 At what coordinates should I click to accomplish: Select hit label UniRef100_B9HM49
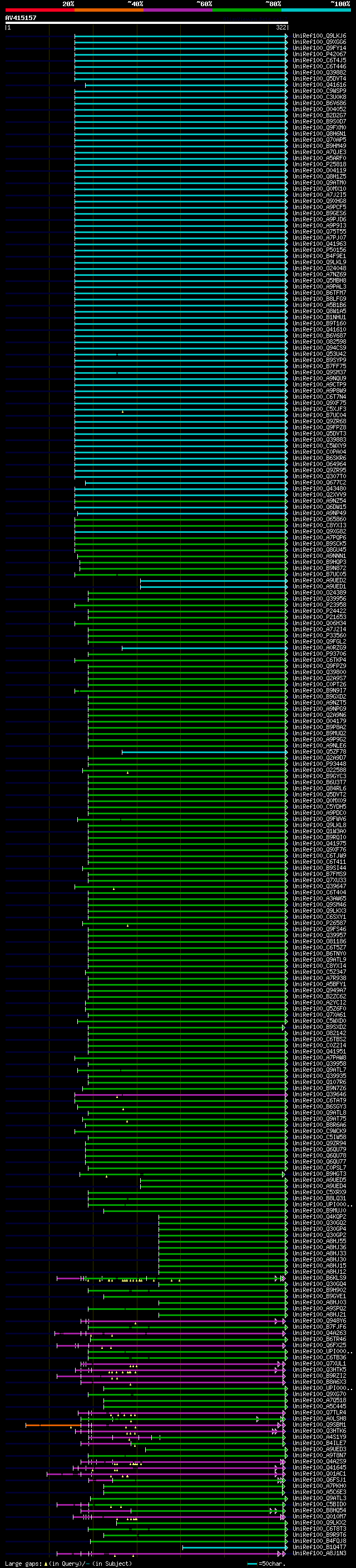point(319,146)
